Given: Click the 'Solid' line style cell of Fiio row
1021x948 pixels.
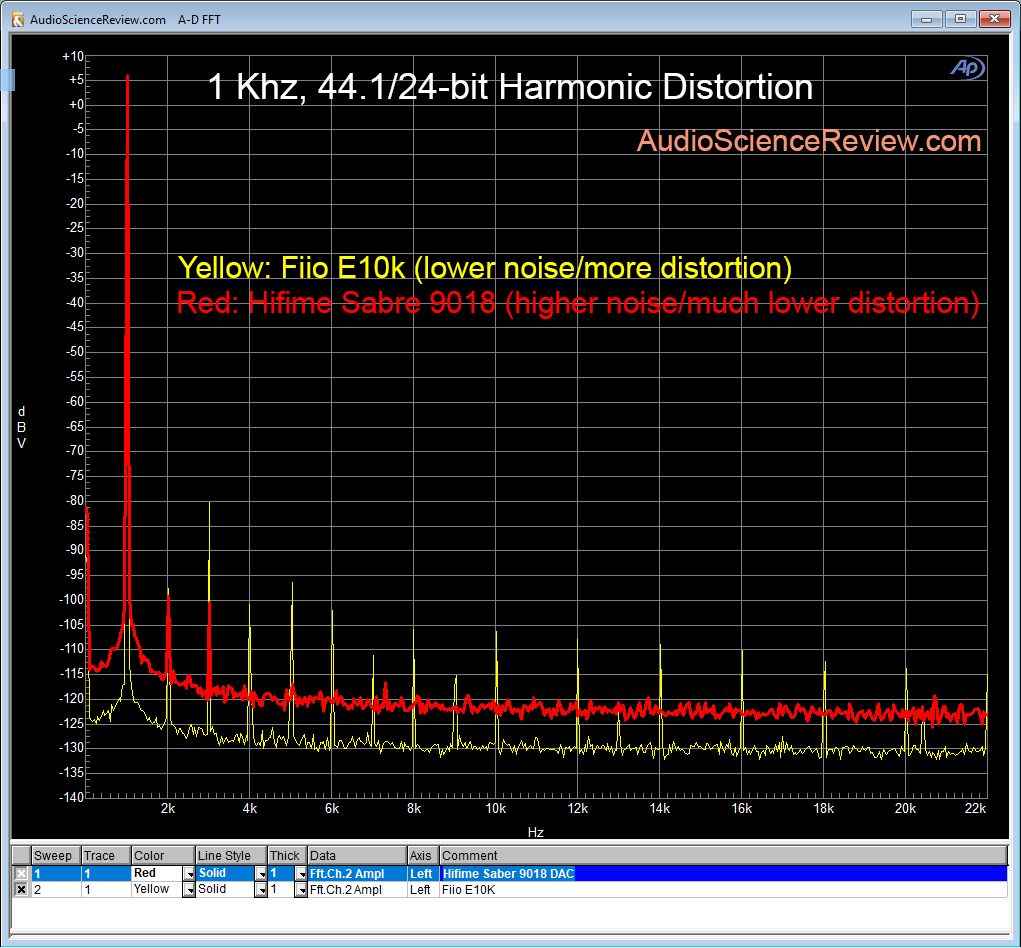Looking at the screenshot, I should coord(225,889).
